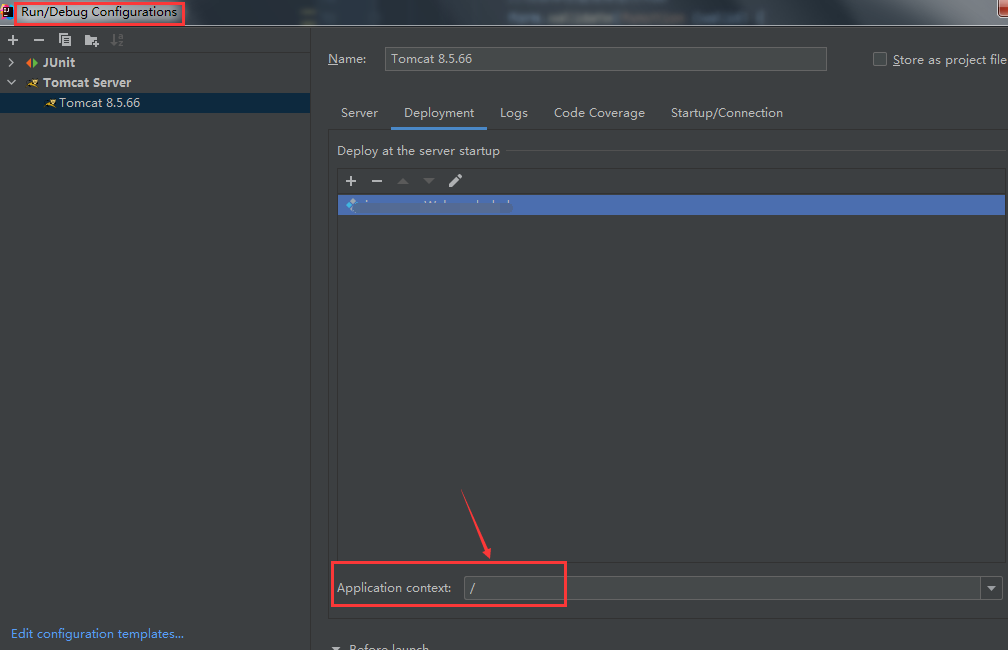Click the Tomcat Server group icon
The width and height of the screenshot is (1008, 650).
coord(32,83)
